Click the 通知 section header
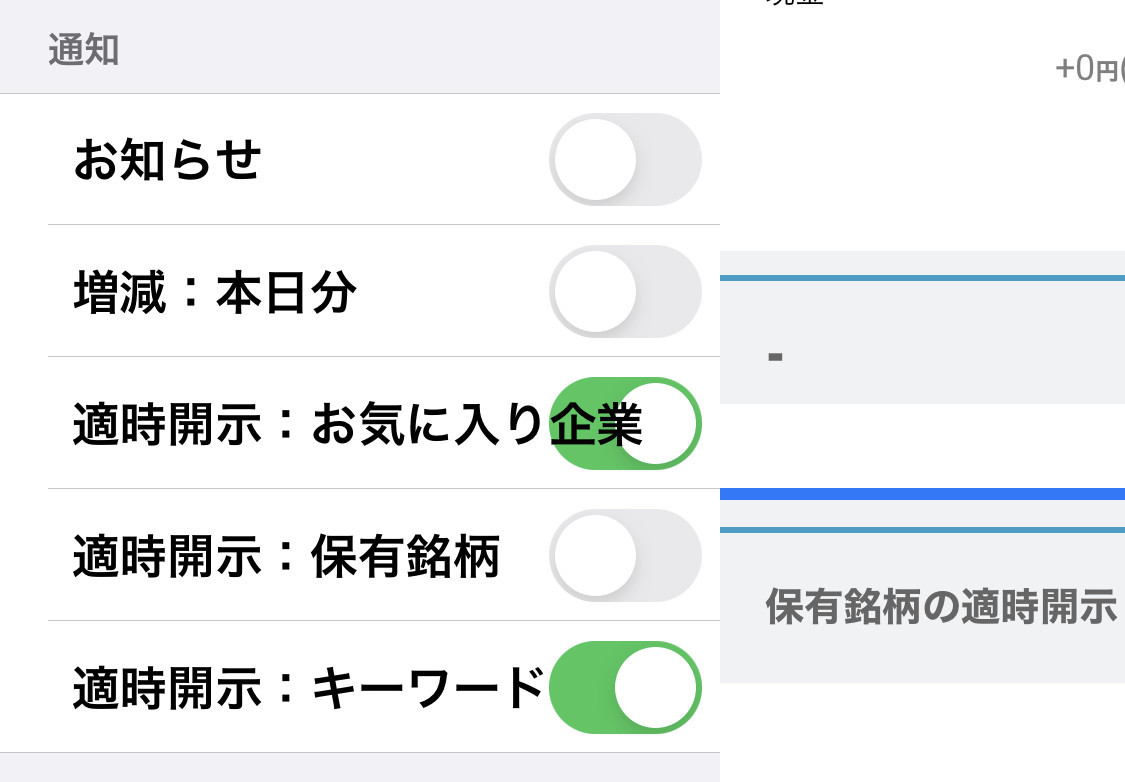The height and width of the screenshot is (782, 1125). [83, 50]
